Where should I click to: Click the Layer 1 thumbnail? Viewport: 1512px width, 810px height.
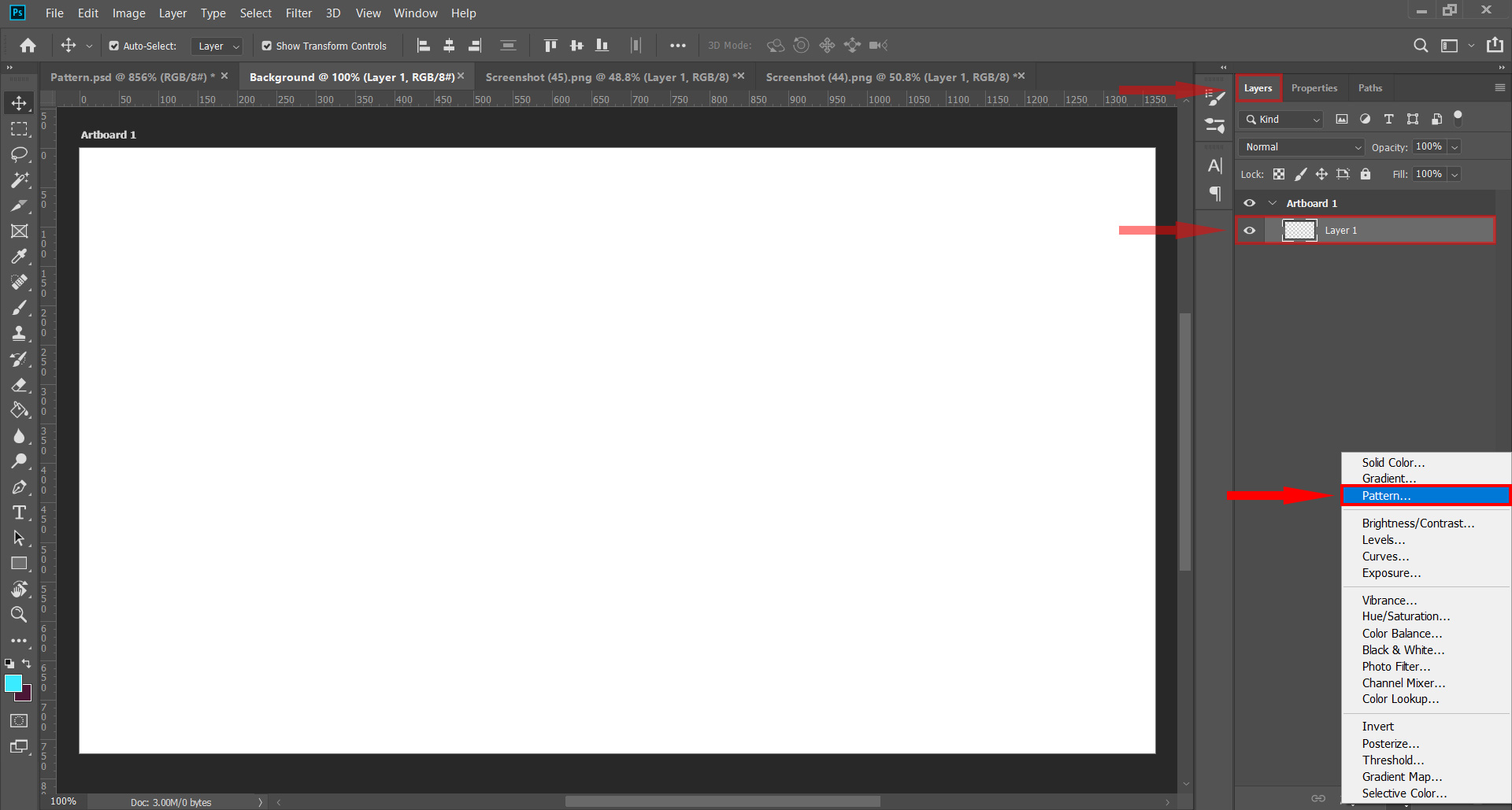tap(1299, 231)
